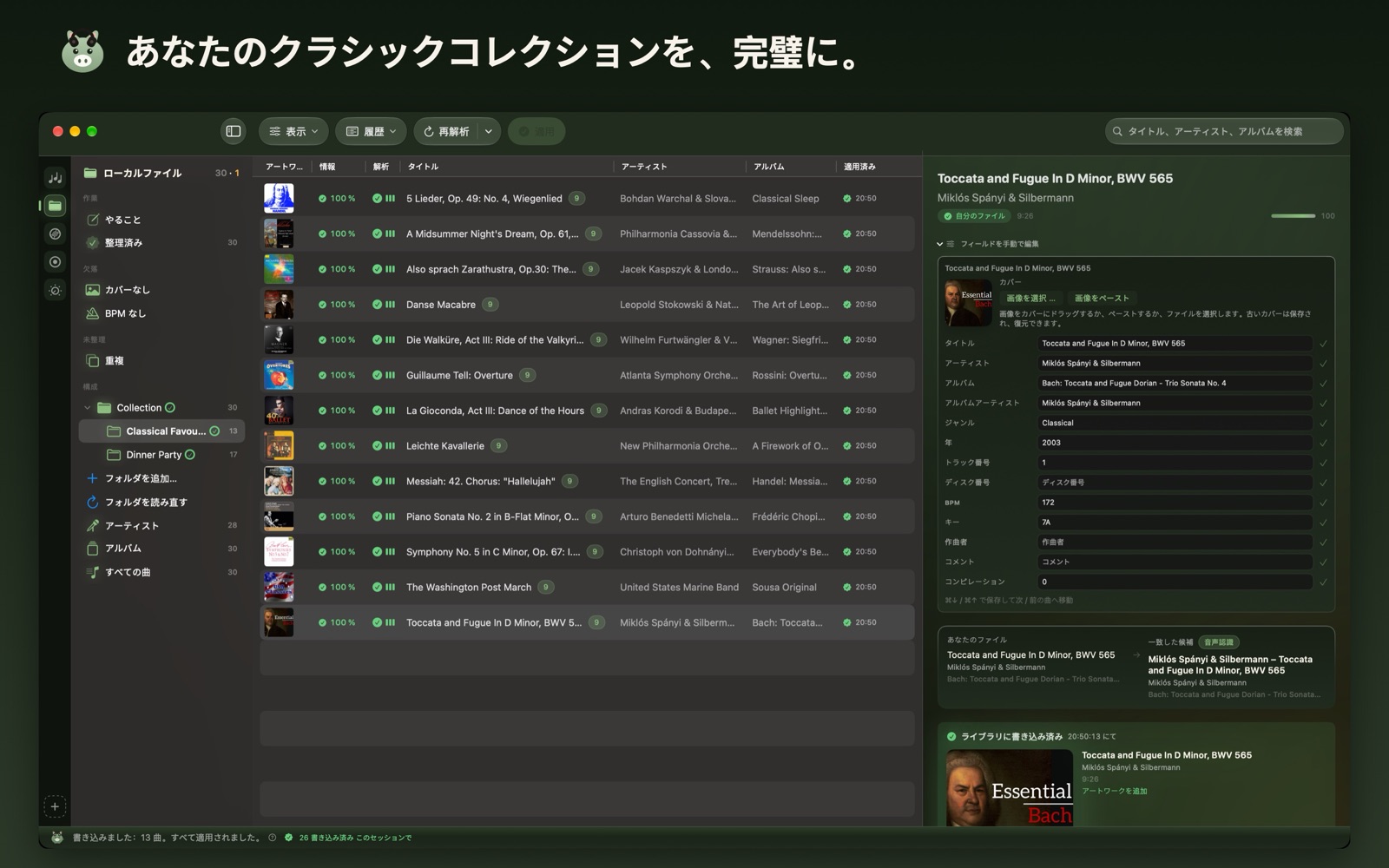Screen dimensions: 1389x868
Task: Toggle checkmark beside ジャンル field
Action: (1324, 424)
